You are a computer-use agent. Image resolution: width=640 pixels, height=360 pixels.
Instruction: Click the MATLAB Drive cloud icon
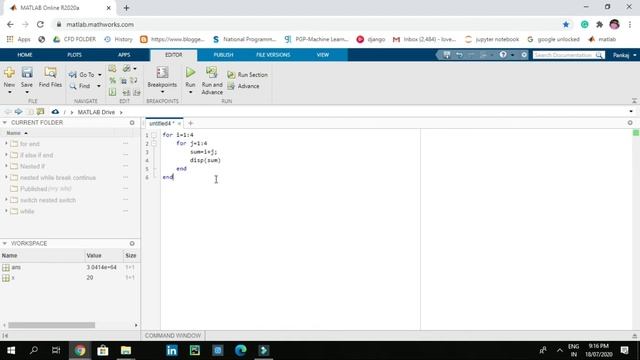pyautogui.click(x=55, y=111)
